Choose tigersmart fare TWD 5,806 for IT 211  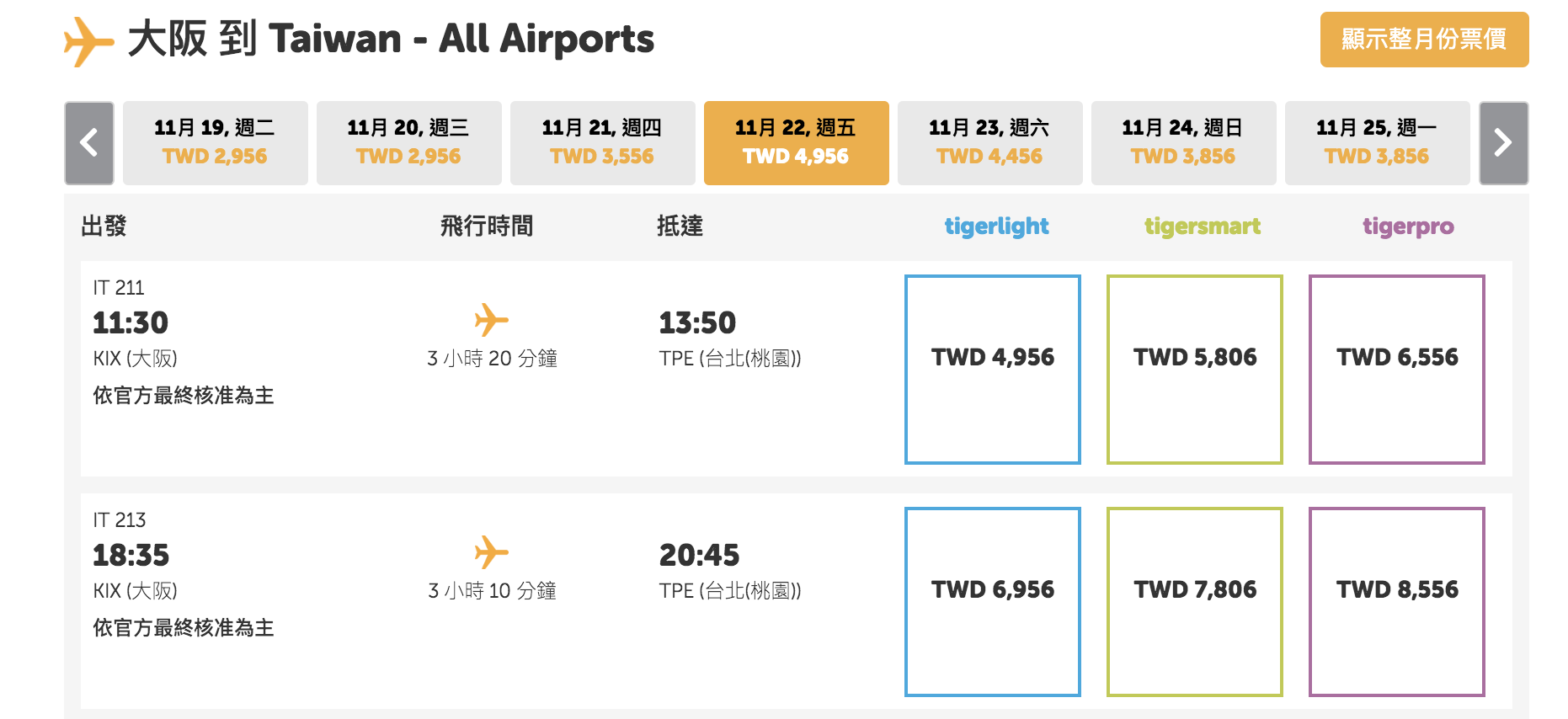1195,370
